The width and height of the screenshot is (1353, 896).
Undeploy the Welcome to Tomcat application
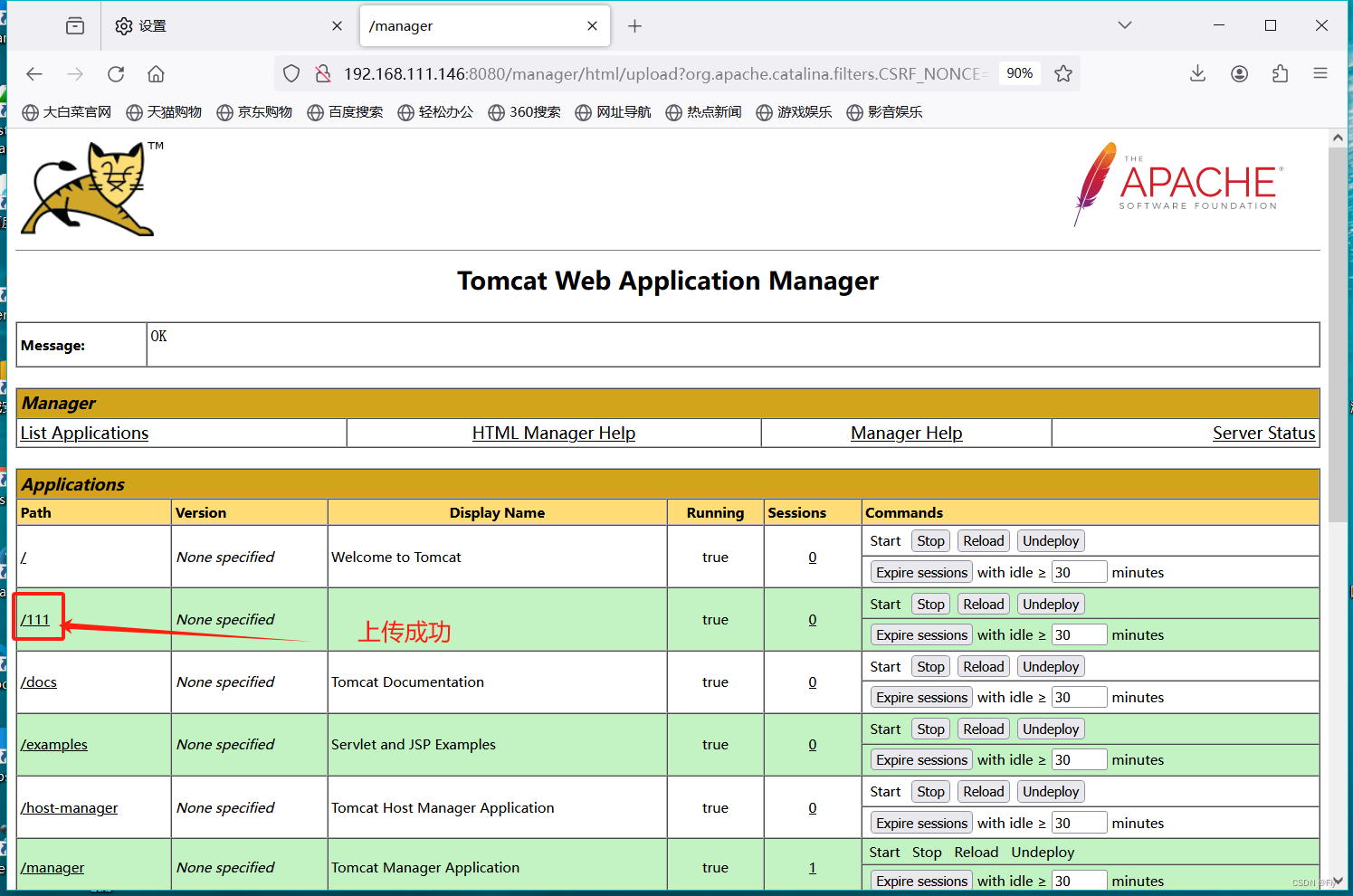click(x=1051, y=541)
